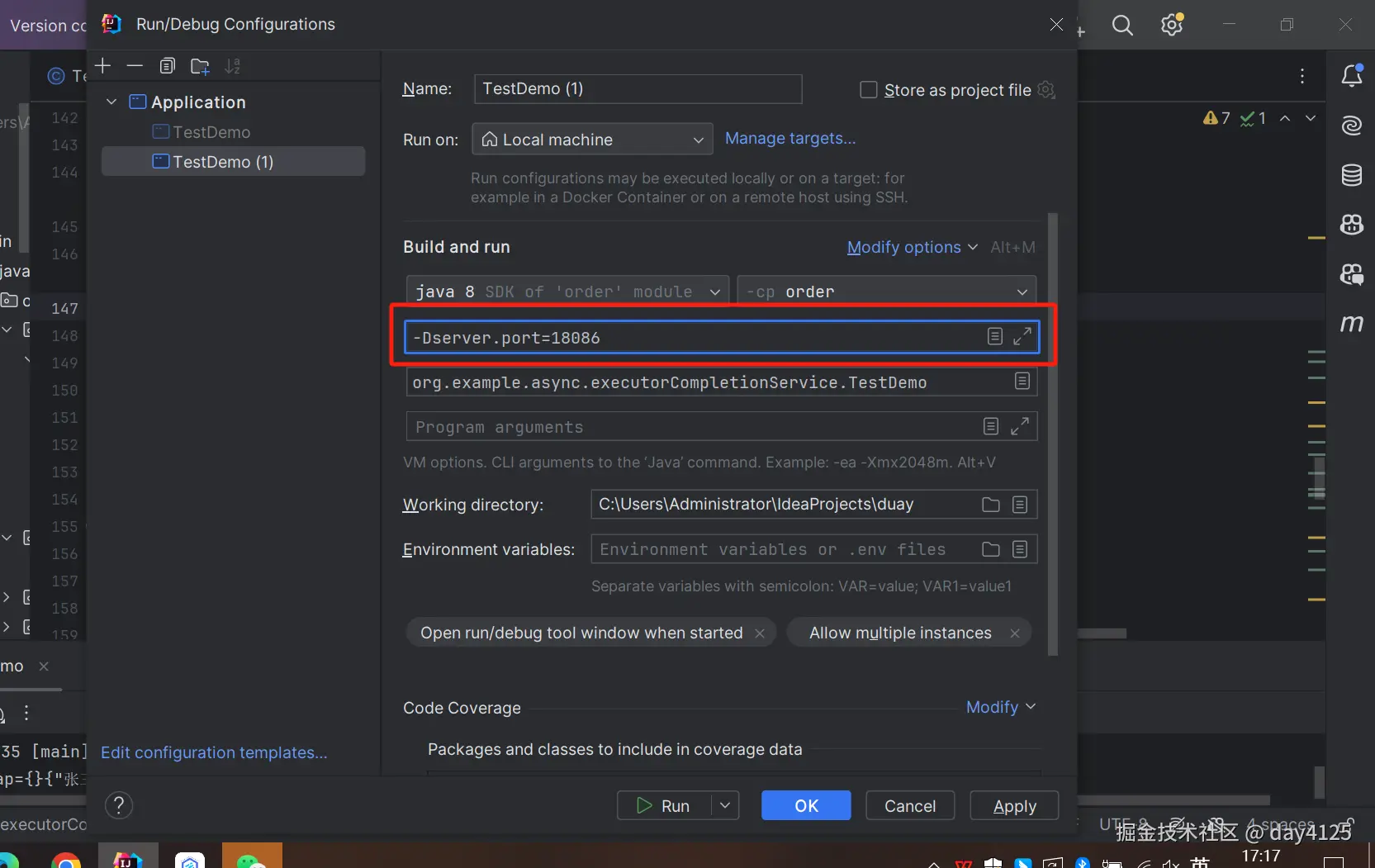Go to previous highlighted problem arrow

pos(1285,118)
